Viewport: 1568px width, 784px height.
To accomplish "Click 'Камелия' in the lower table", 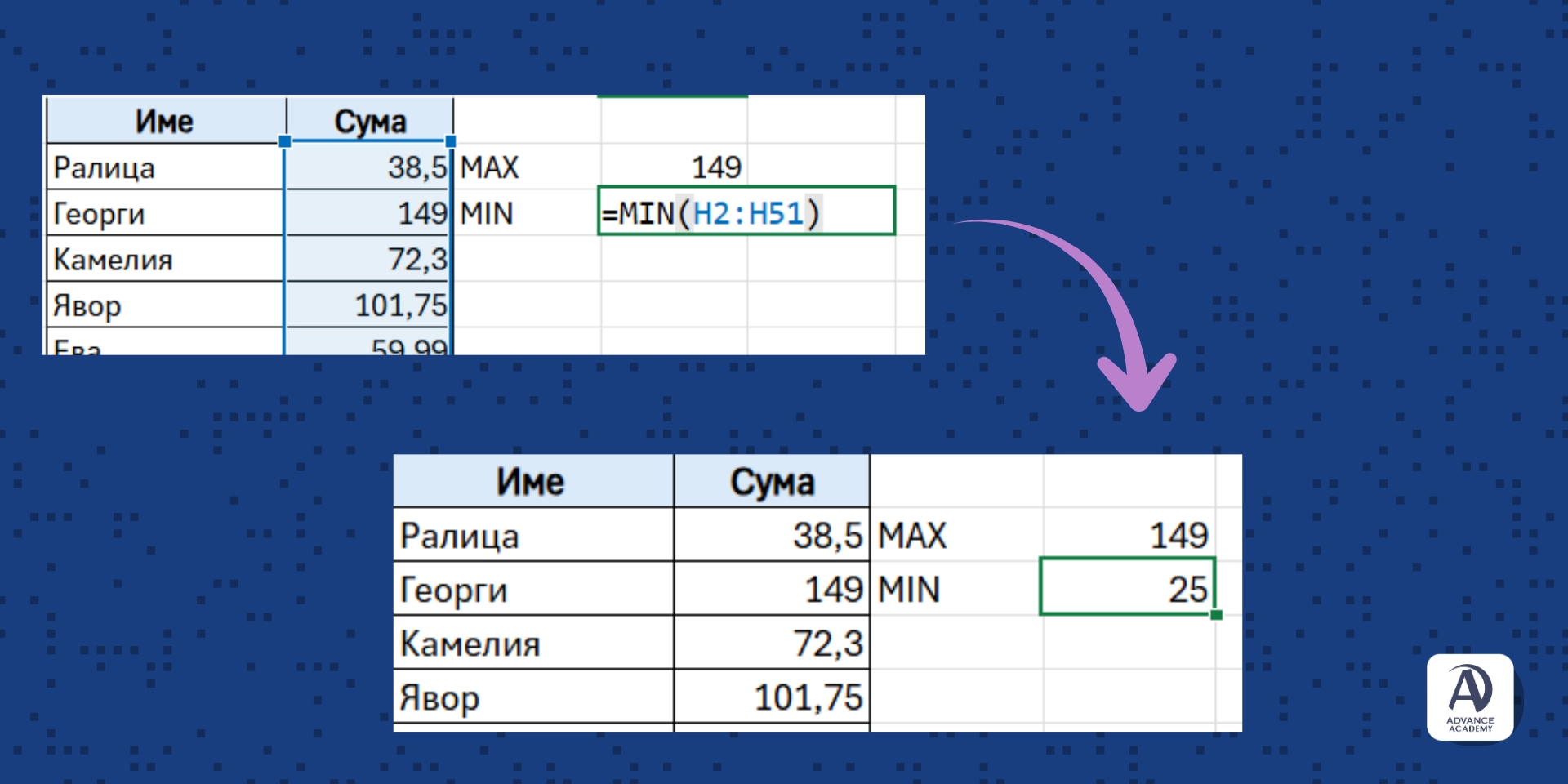I will (x=470, y=644).
